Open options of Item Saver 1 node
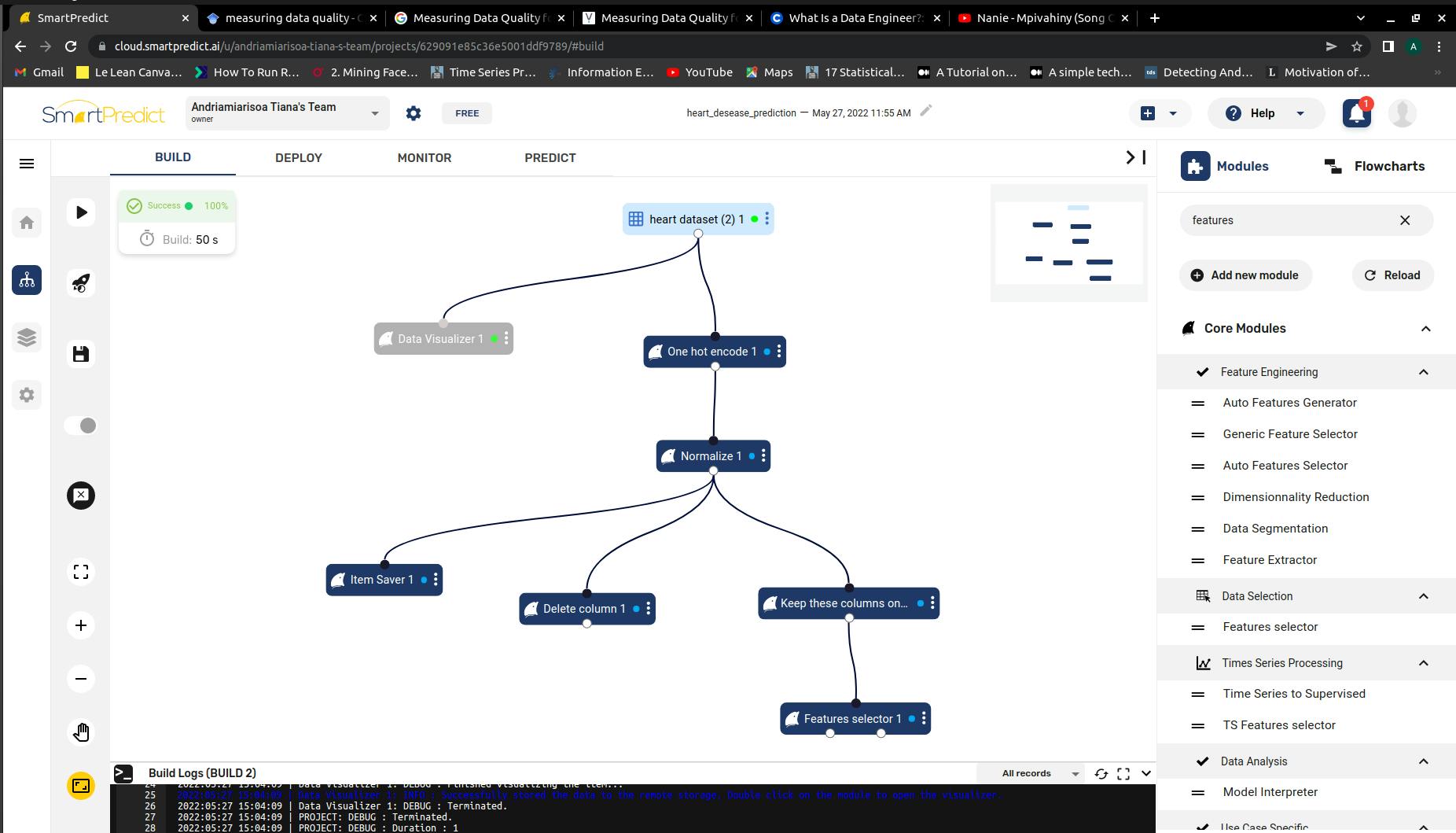The image size is (1456, 833). click(436, 580)
